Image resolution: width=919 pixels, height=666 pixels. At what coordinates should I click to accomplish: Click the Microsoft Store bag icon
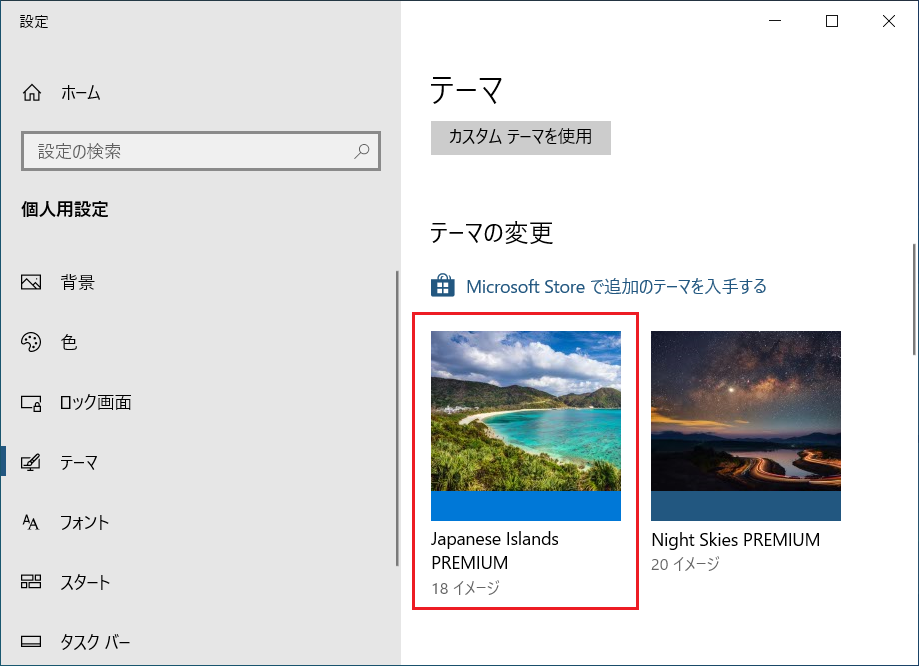[443, 286]
